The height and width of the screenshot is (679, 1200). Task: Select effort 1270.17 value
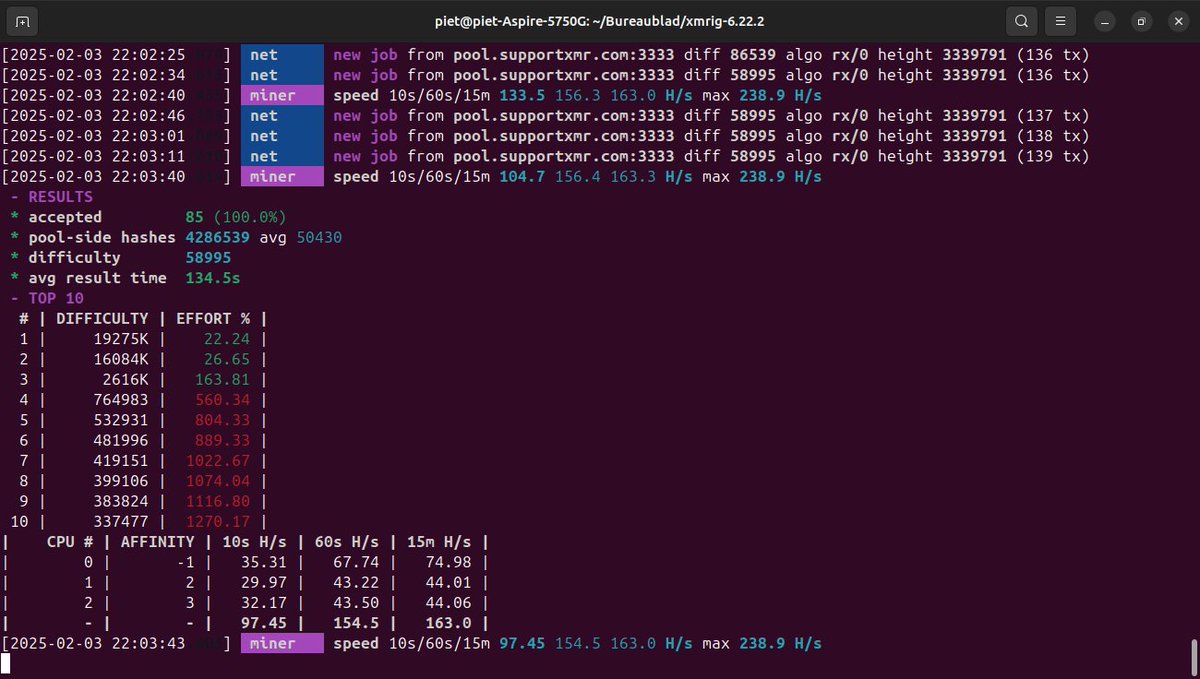pyautogui.click(x=218, y=521)
